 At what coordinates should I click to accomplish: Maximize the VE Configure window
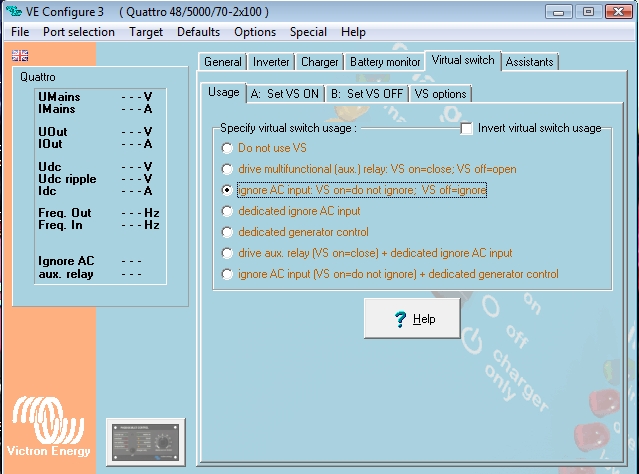(x=588, y=11)
